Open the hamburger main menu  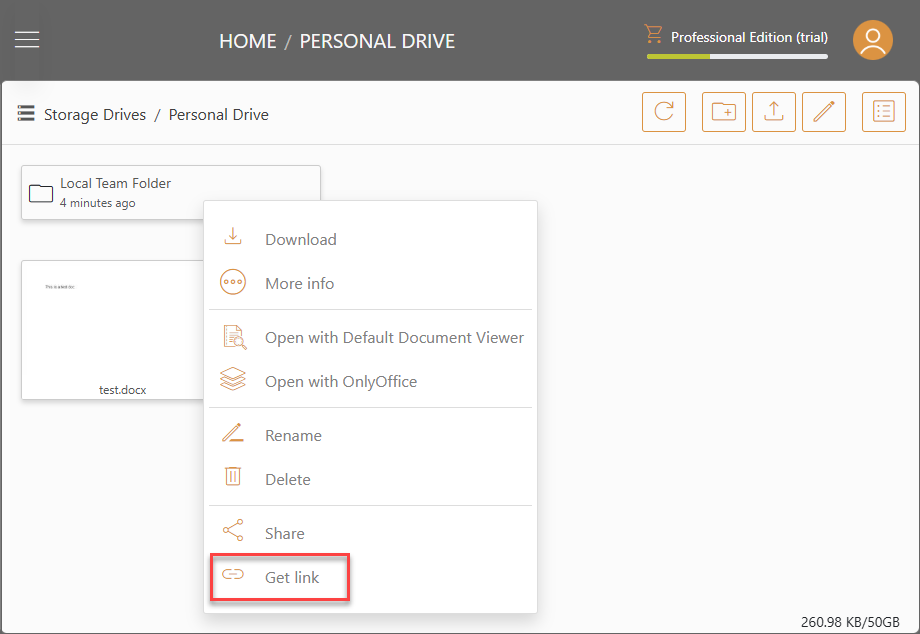(x=27, y=40)
